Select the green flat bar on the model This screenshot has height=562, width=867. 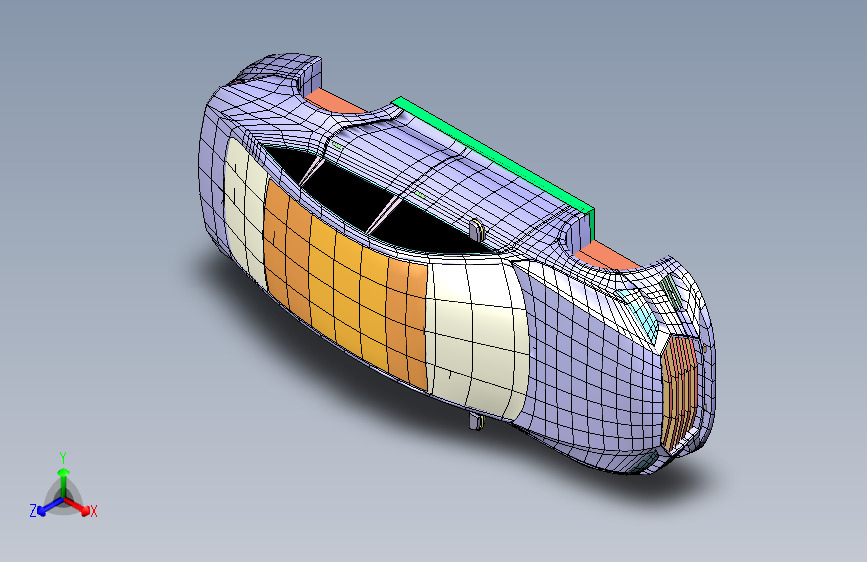[x=495, y=156]
